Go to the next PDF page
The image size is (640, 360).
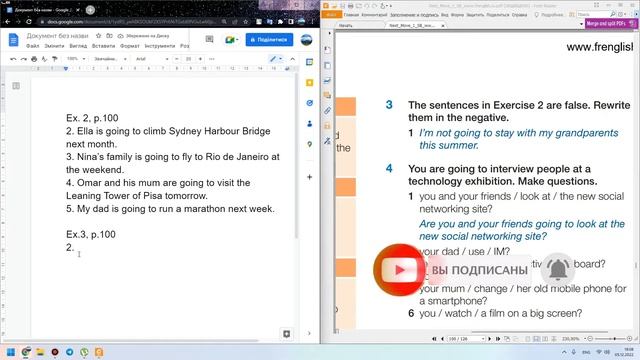[490, 339]
